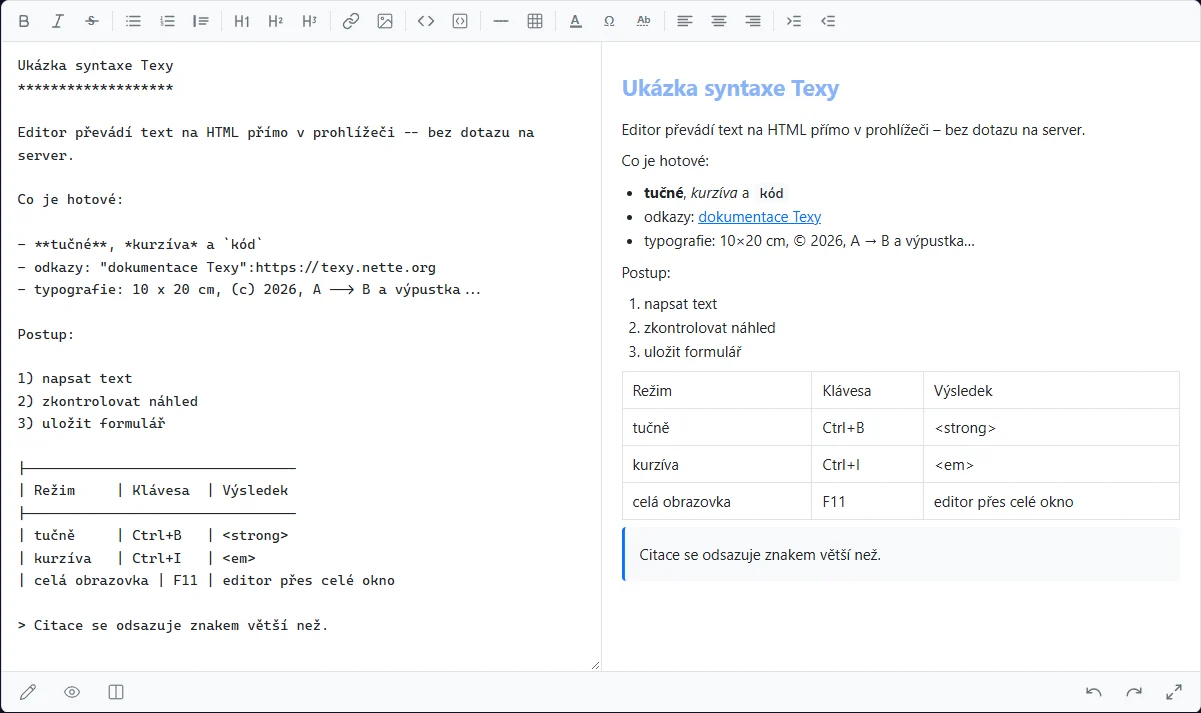
Task: Switch to preview-only mode (eye icon)
Action: 72,692
